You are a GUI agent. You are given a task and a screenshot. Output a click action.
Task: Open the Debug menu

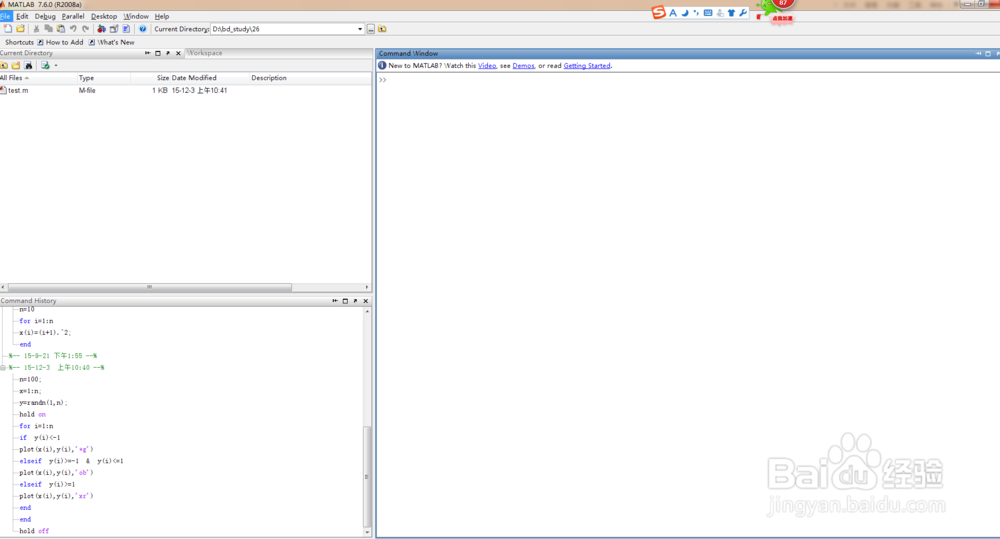point(45,16)
